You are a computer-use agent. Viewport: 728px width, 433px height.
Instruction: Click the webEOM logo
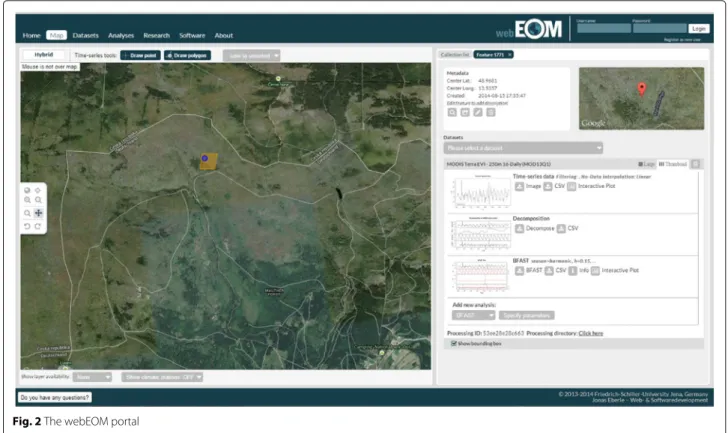(x=529, y=29)
